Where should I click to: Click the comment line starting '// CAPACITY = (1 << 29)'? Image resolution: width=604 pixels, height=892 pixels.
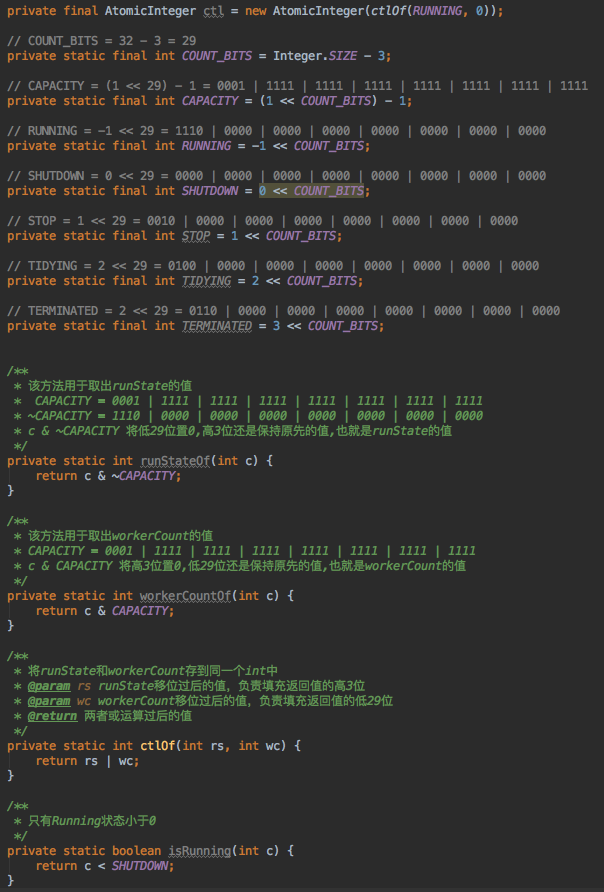[297, 86]
